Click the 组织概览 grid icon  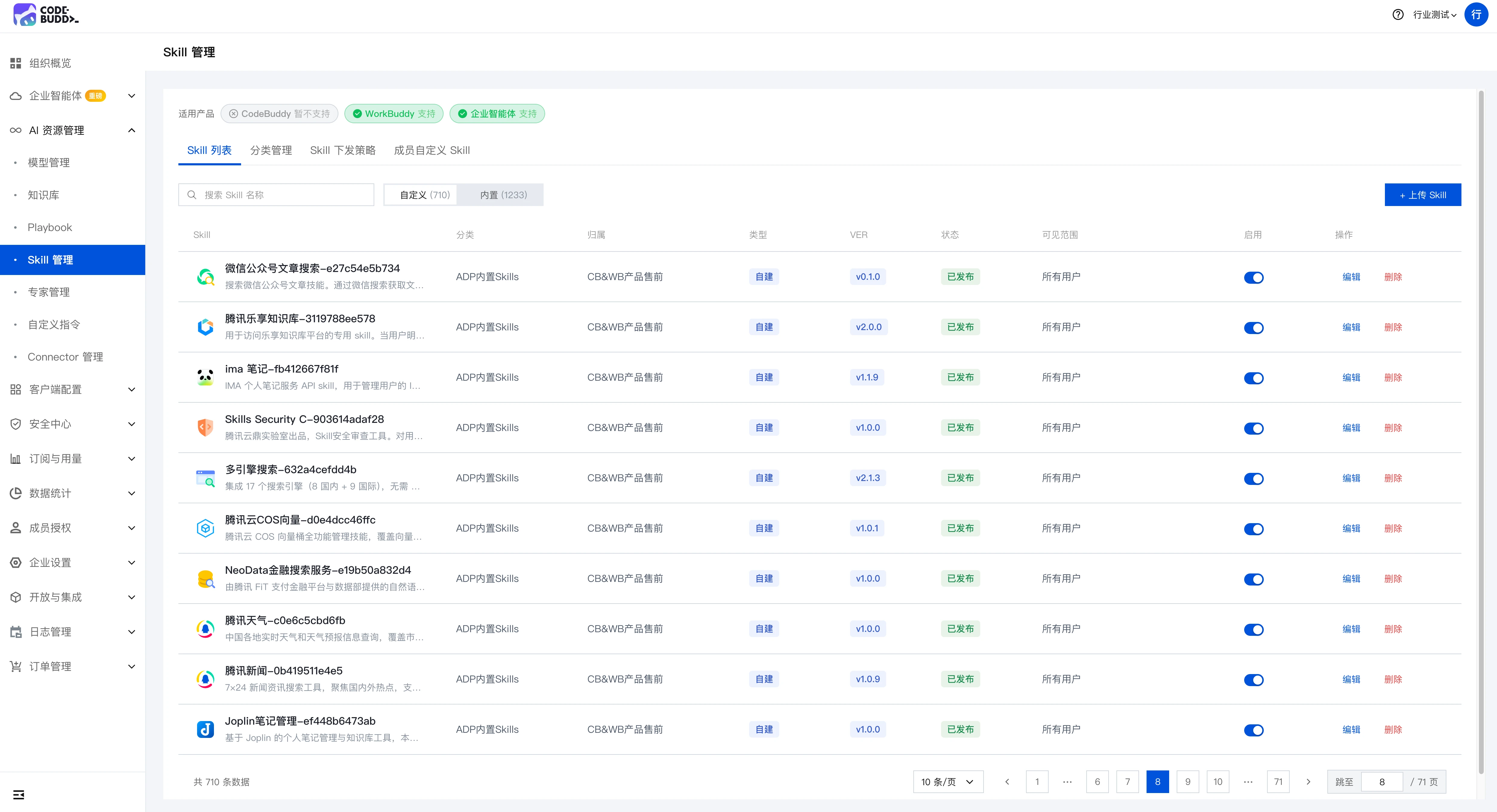(16, 63)
